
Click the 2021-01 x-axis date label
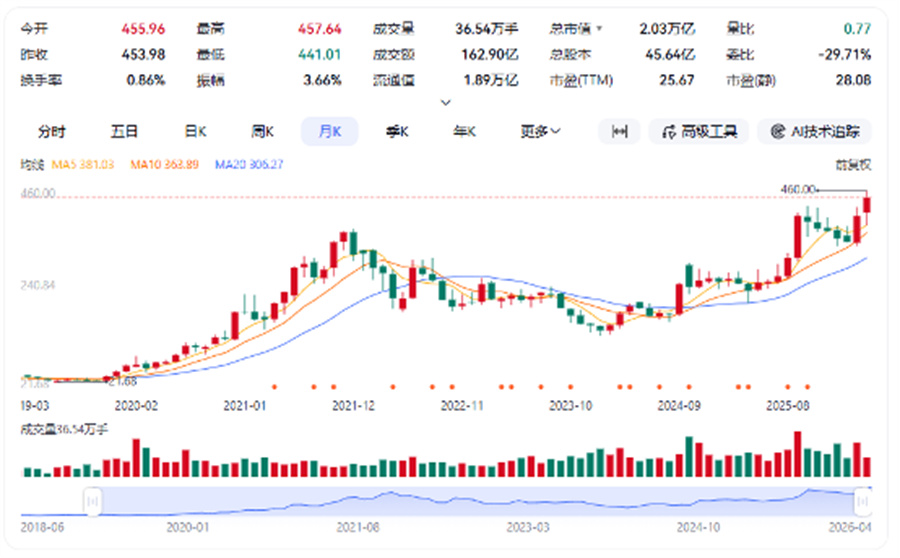click(245, 406)
